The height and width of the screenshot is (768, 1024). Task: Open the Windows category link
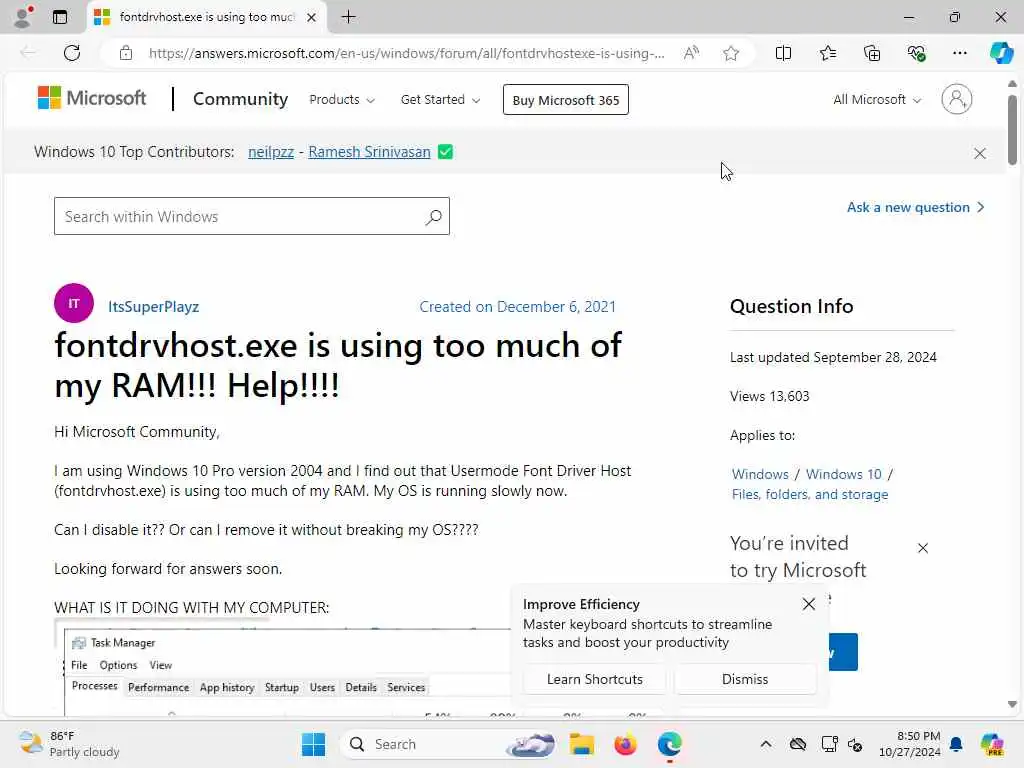[x=760, y=474]
